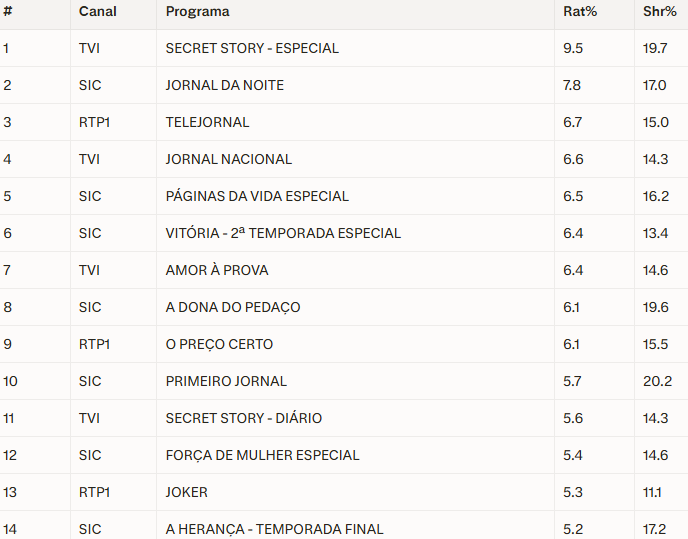688x539 pixels.
Task: Click the TELEJORNAL program name
Action: pos(207,122)
